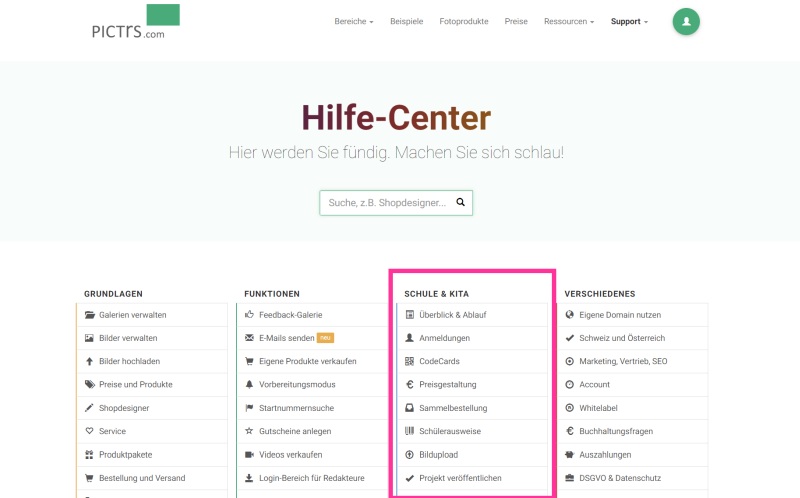Navigate to Beispiele in top menu
Screen dimensions: 800x498
(406, 21)
